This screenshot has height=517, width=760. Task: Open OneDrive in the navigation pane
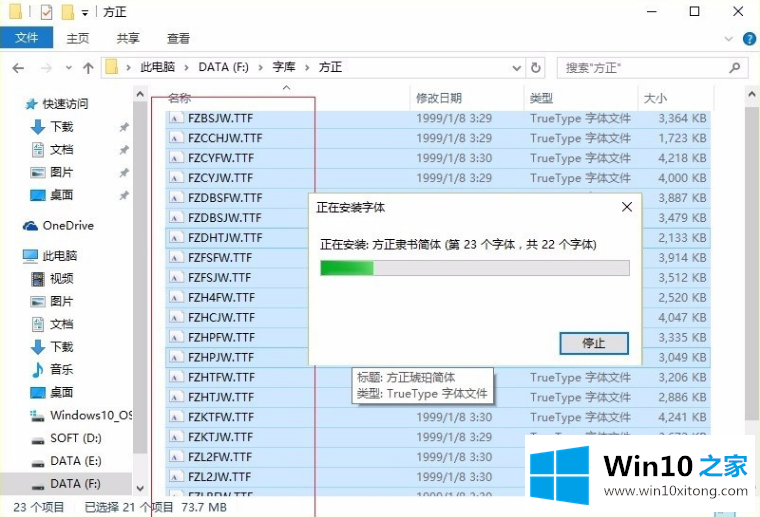coord(68,226)
